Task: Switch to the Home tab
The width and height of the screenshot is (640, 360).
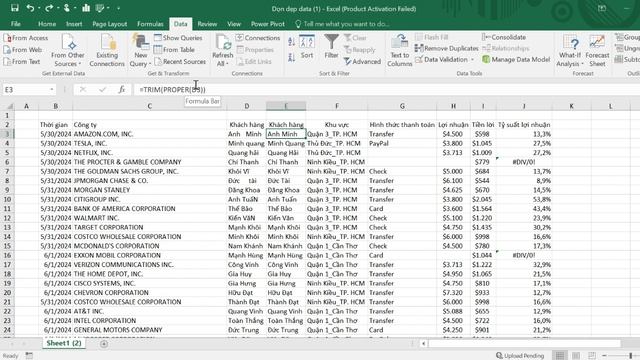Action: pyautogui.click(x=47, y=24)
